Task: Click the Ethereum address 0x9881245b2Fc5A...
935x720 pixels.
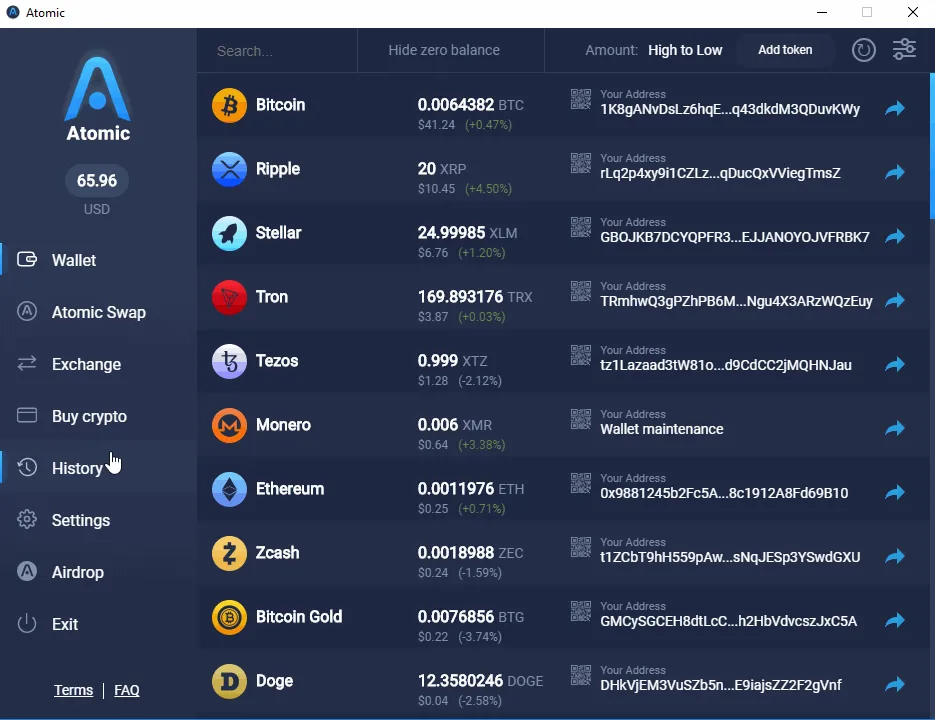Action: 724,493
